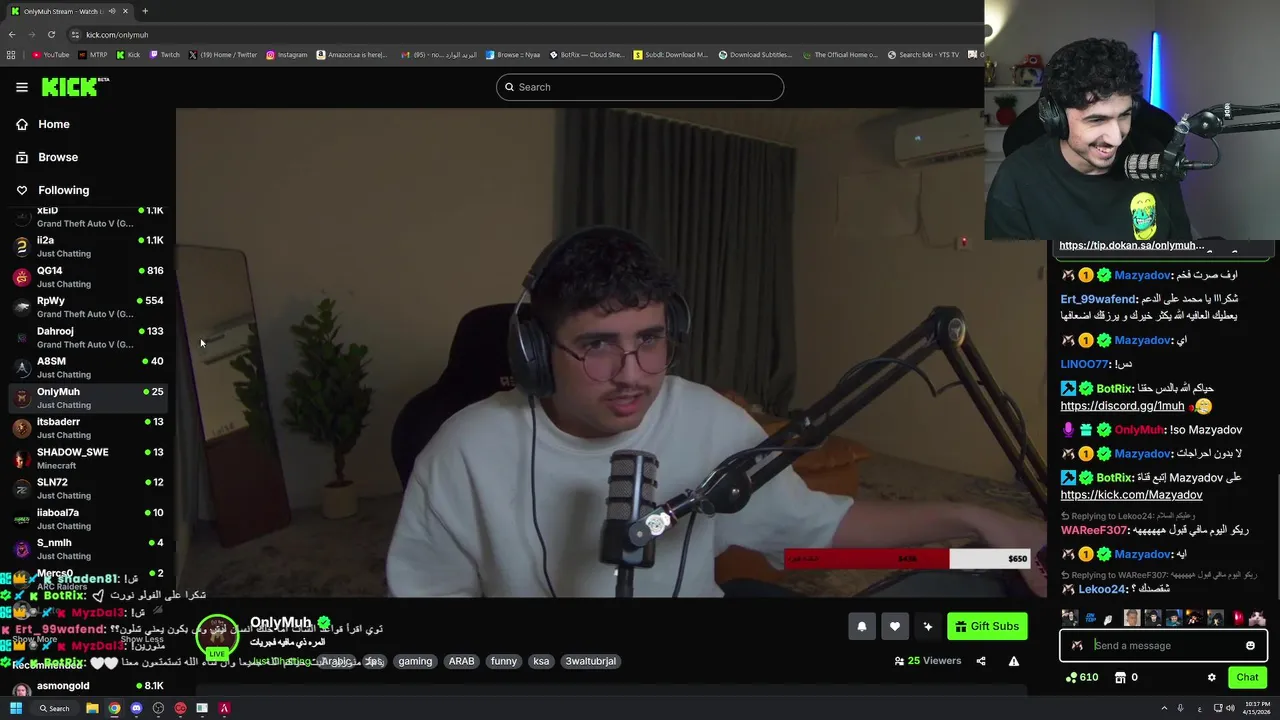The width and height of the screenshot is (1280, 720).
Task: Open RpWy channel from sidebar
Action: click(88, 307)
